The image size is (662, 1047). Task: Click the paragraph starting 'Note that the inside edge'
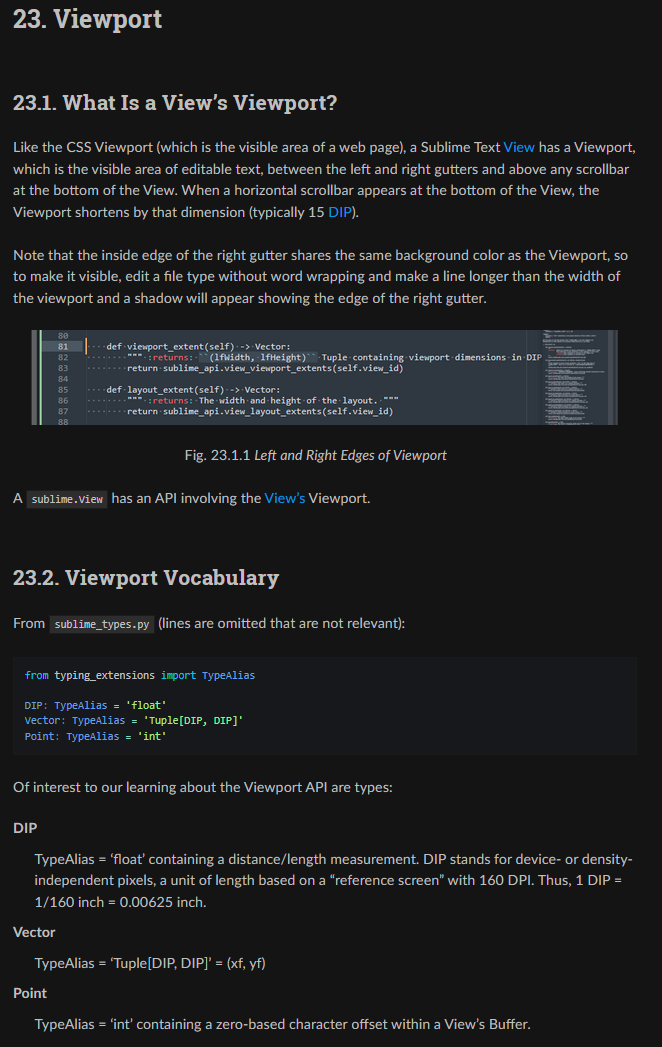click(x=321, y=277)
